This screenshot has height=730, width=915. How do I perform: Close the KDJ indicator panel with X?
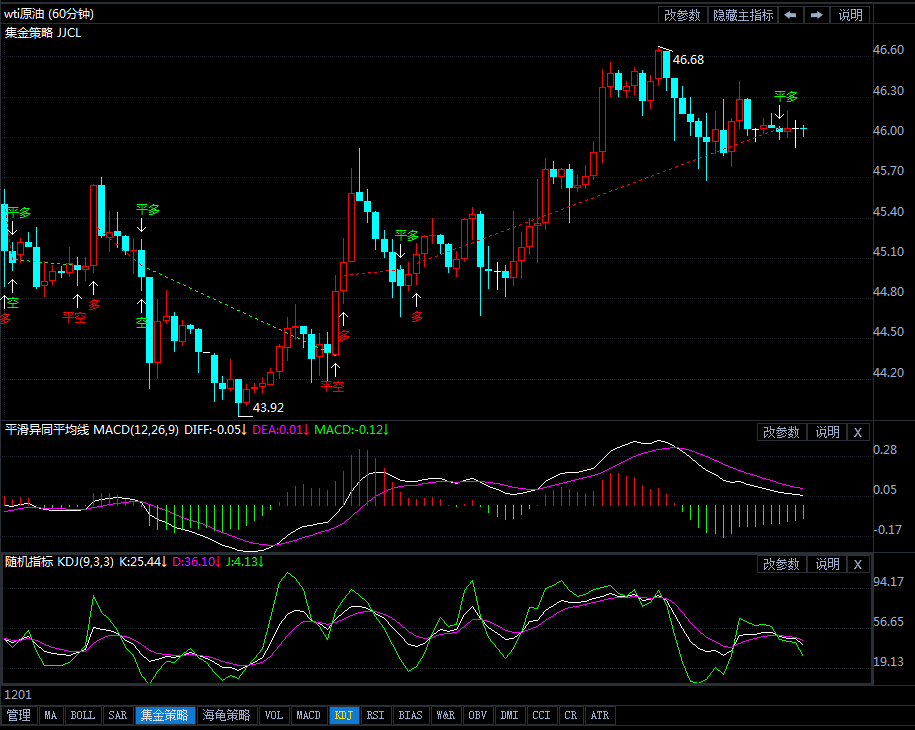[x=857, y=564]
